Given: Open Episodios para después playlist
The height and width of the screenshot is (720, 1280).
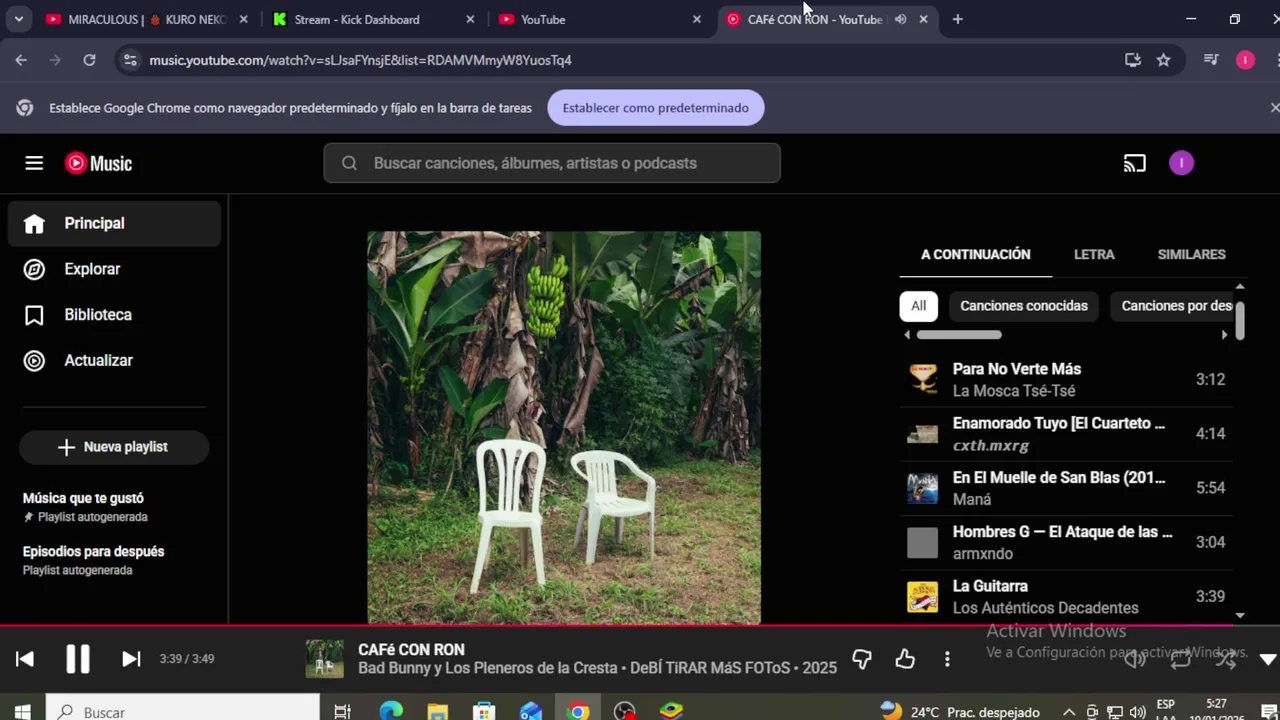Looking at the screenshot, I should click(93, 560).
